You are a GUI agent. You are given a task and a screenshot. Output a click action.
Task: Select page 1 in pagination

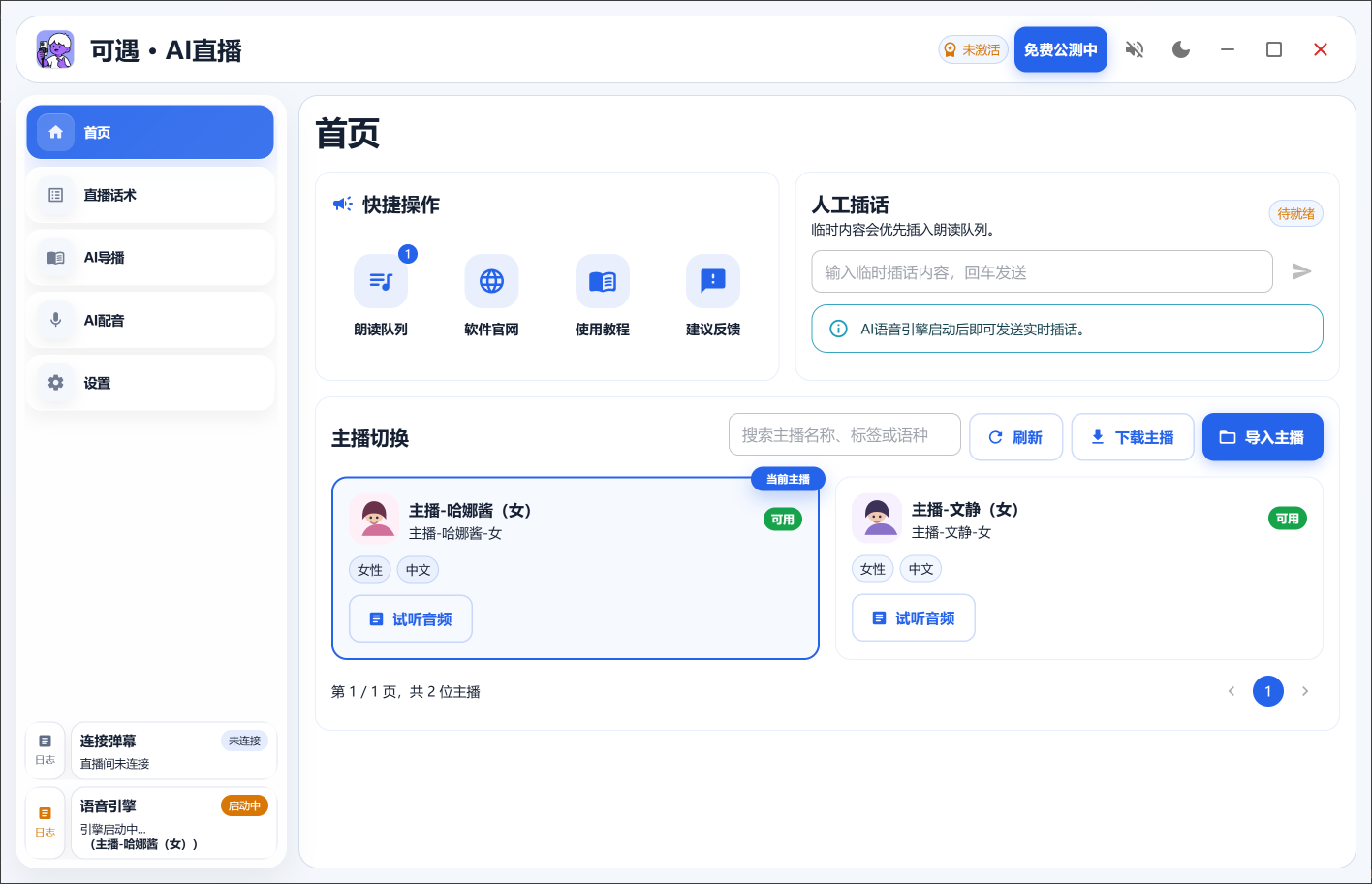1268,691
